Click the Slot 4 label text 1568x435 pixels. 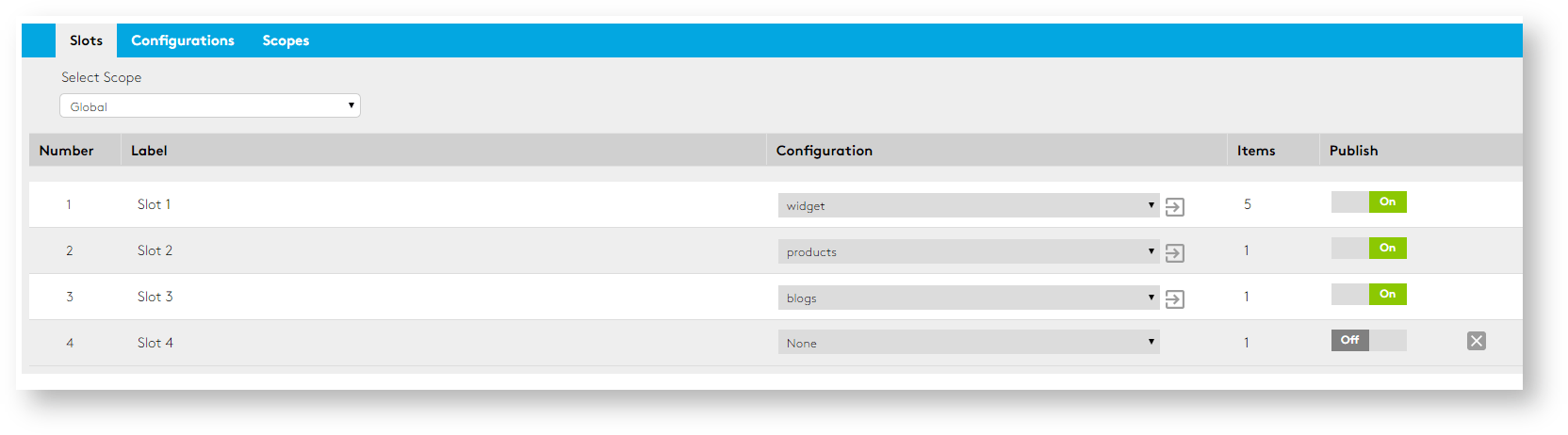coord(155,343)
